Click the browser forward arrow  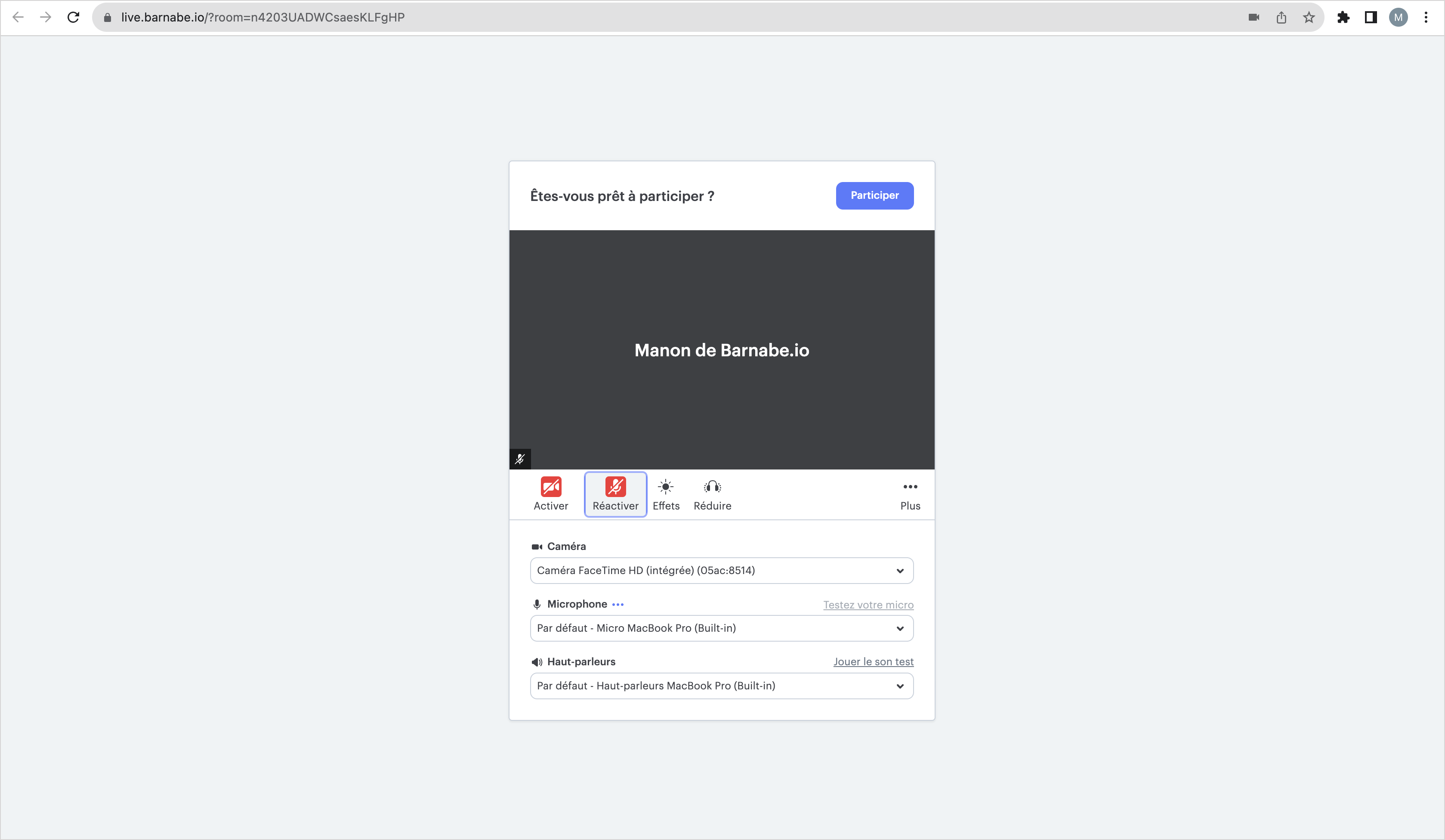[x=46, y=17]
